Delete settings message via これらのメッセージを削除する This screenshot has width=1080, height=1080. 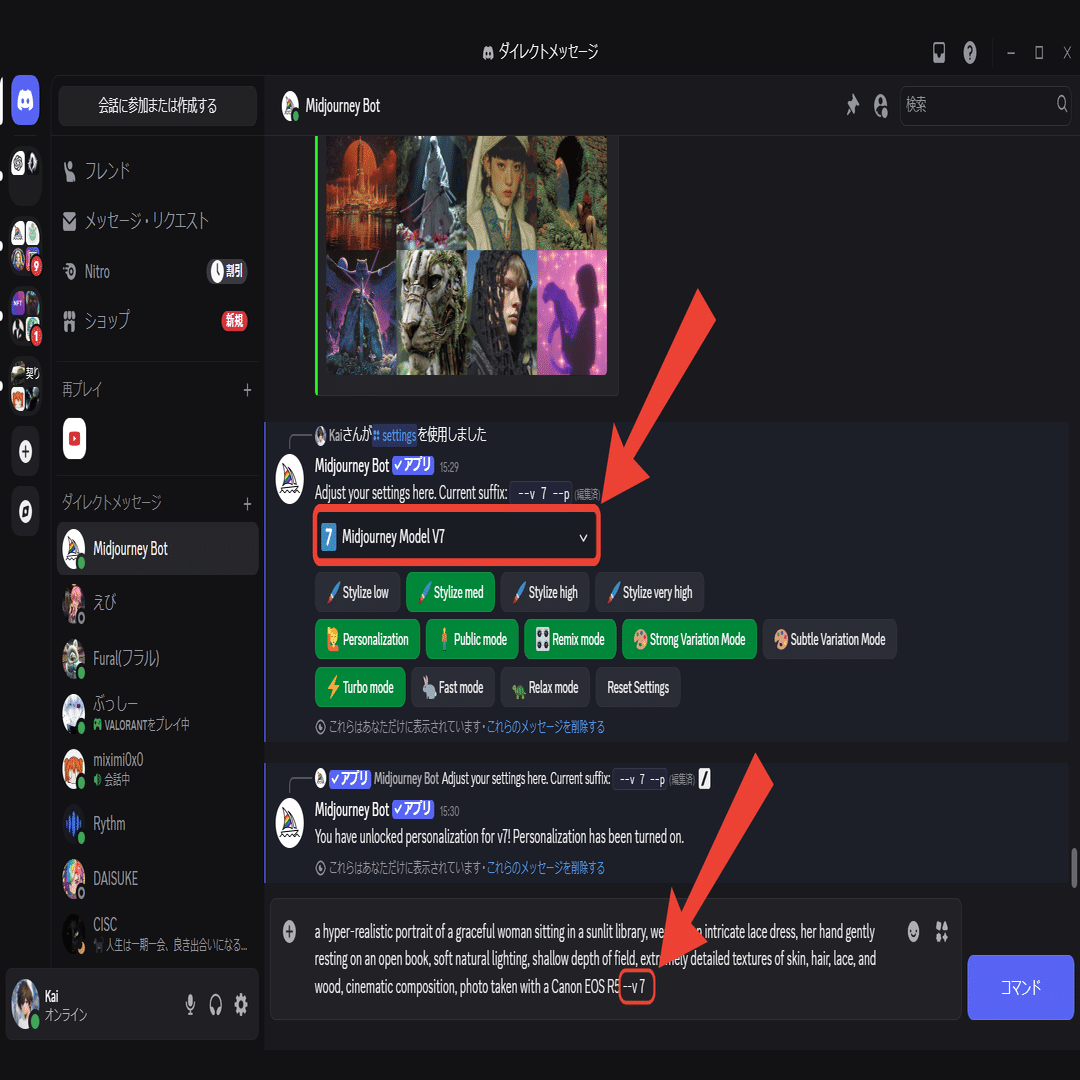pos(546,727)
